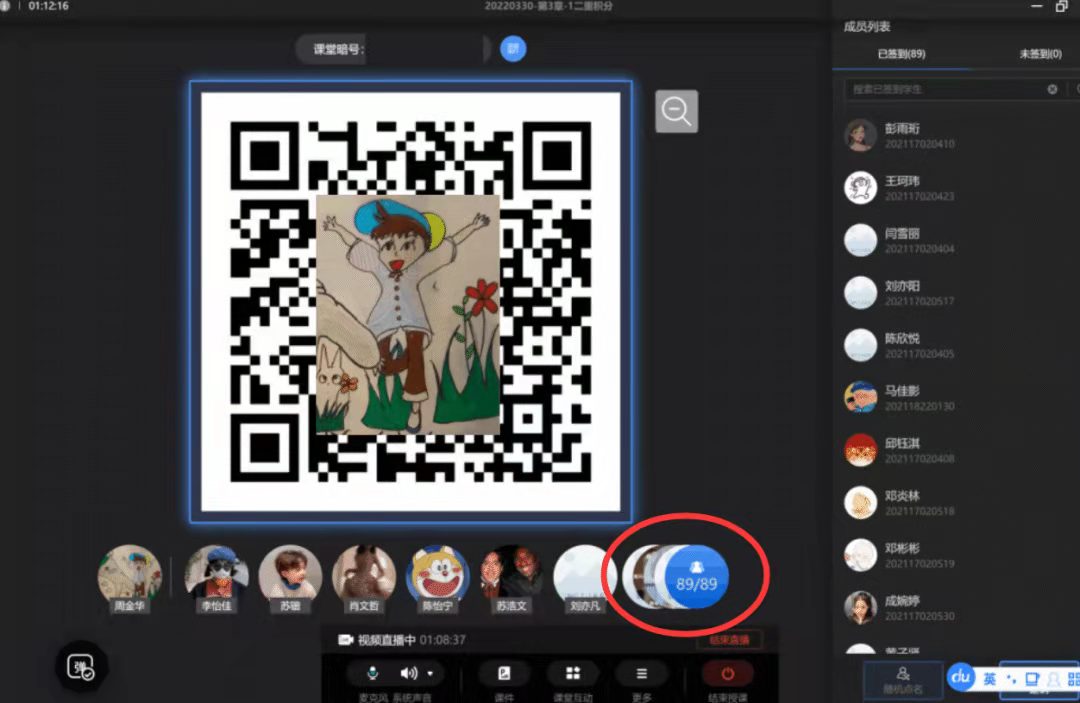Toggle the system sound speaker icon
This screenshot has height=703, width=1080.
409,673
